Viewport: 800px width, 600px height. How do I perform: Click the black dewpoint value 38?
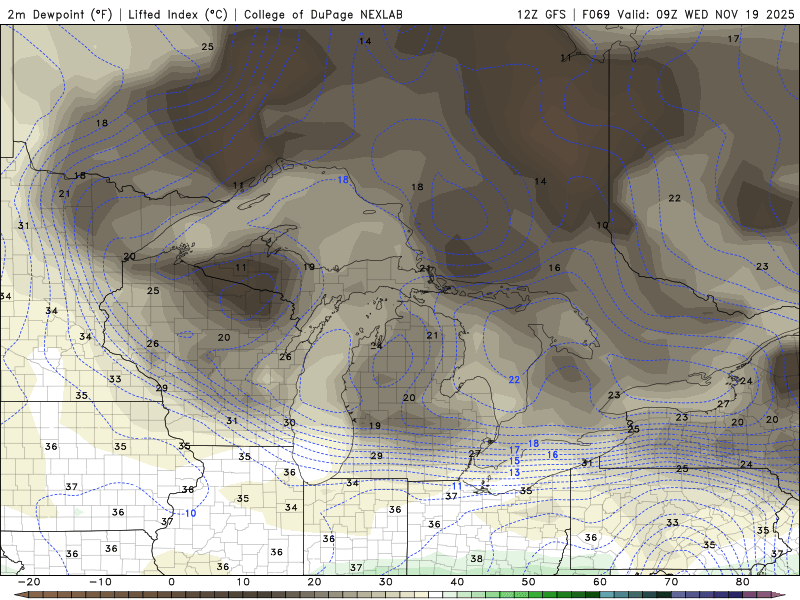pos(477,559)
